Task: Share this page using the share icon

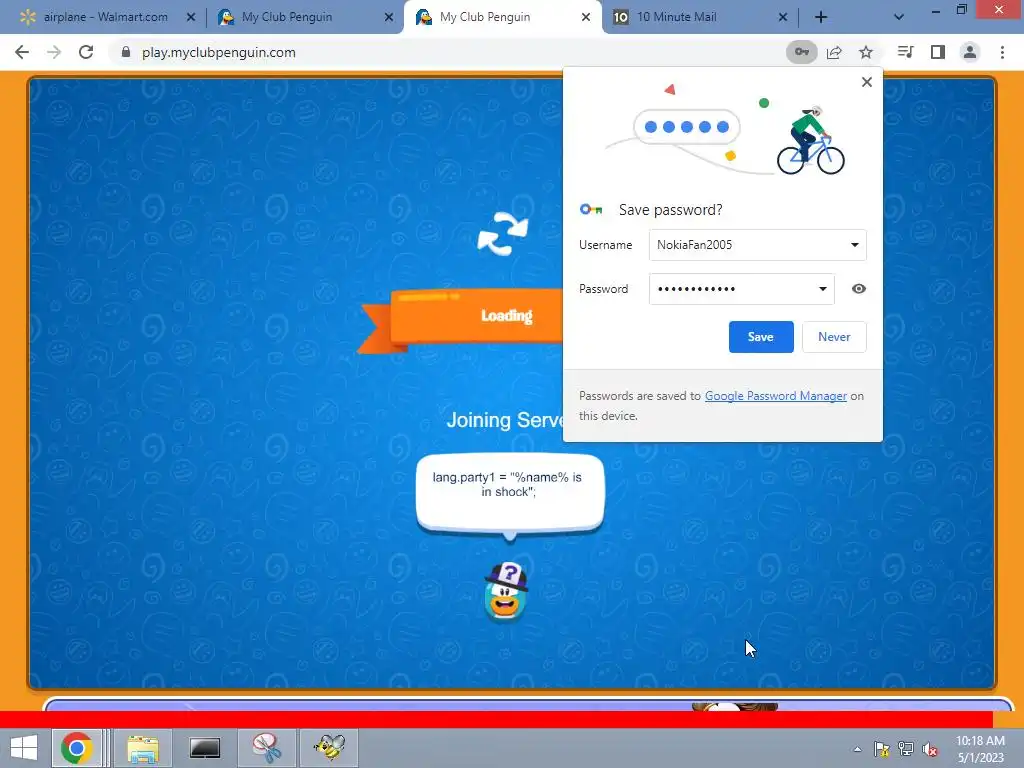Action: coord(834,52)
